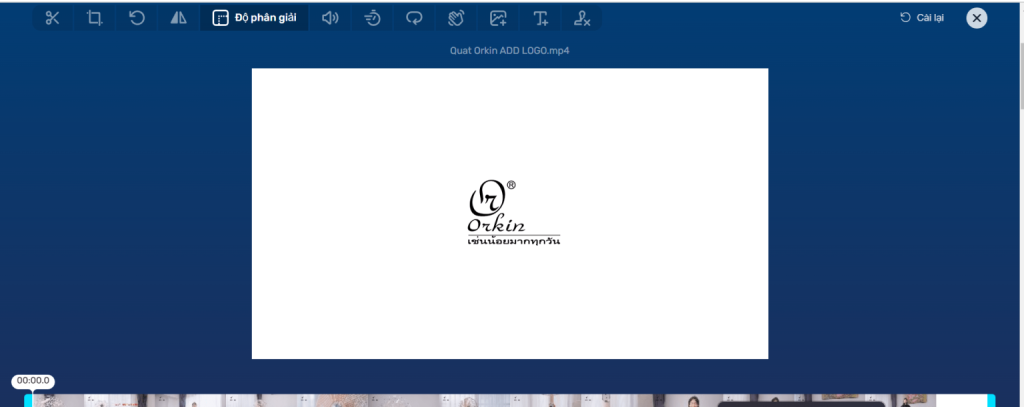Open the volume speaker tool
1024x407 pixels.
point(330,18)
